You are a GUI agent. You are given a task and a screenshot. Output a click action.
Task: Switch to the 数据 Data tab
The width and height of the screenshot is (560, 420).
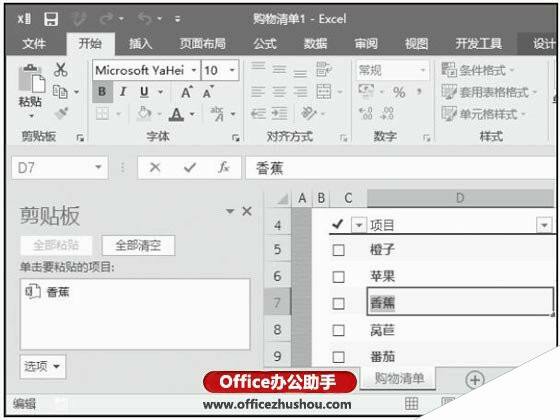click(315, 44)
